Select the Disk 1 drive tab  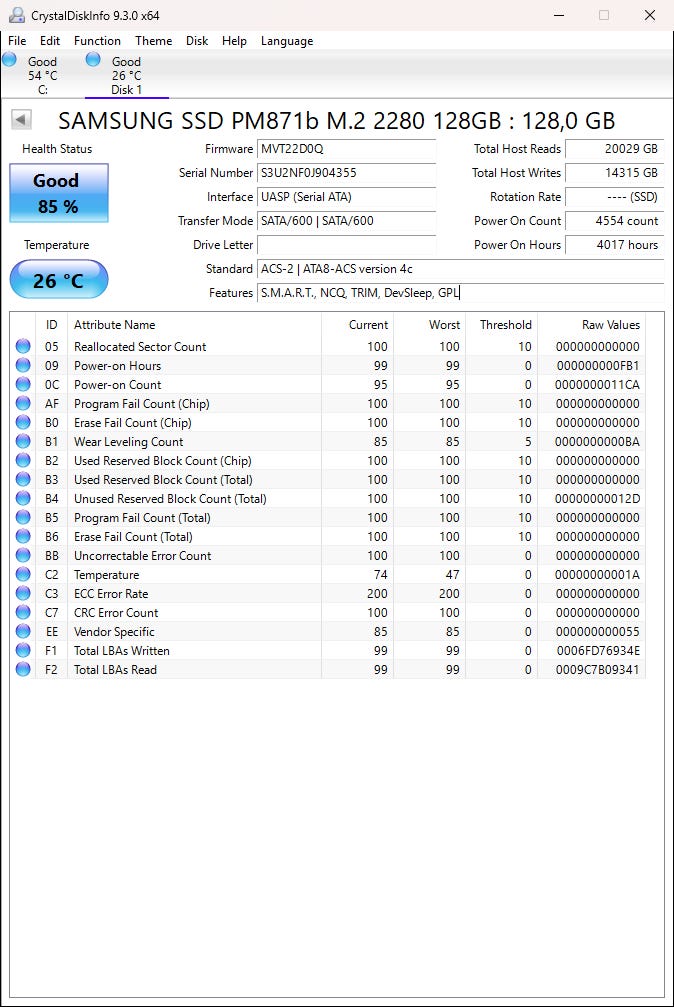(x=127, y=74)
